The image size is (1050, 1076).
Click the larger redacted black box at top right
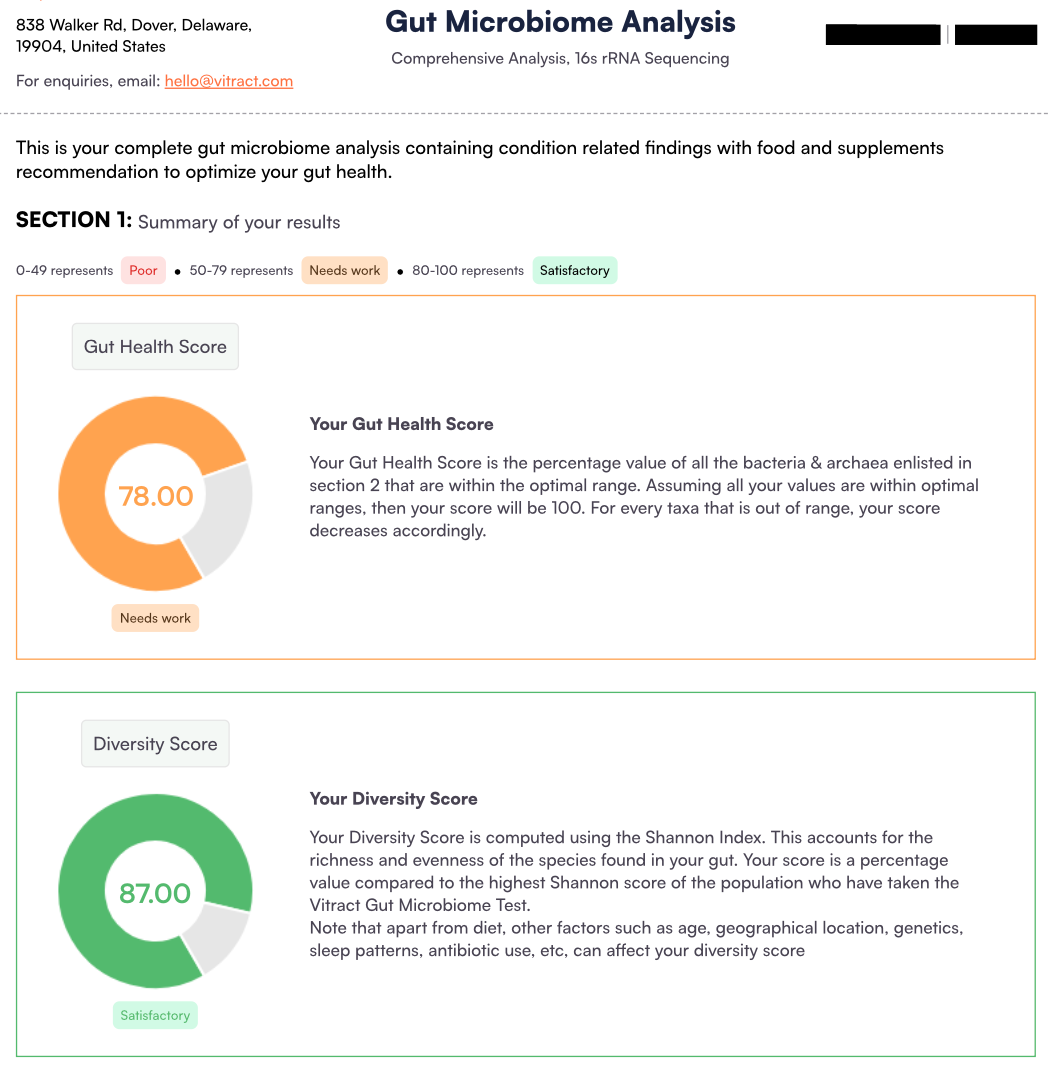(x=883, y=35)
